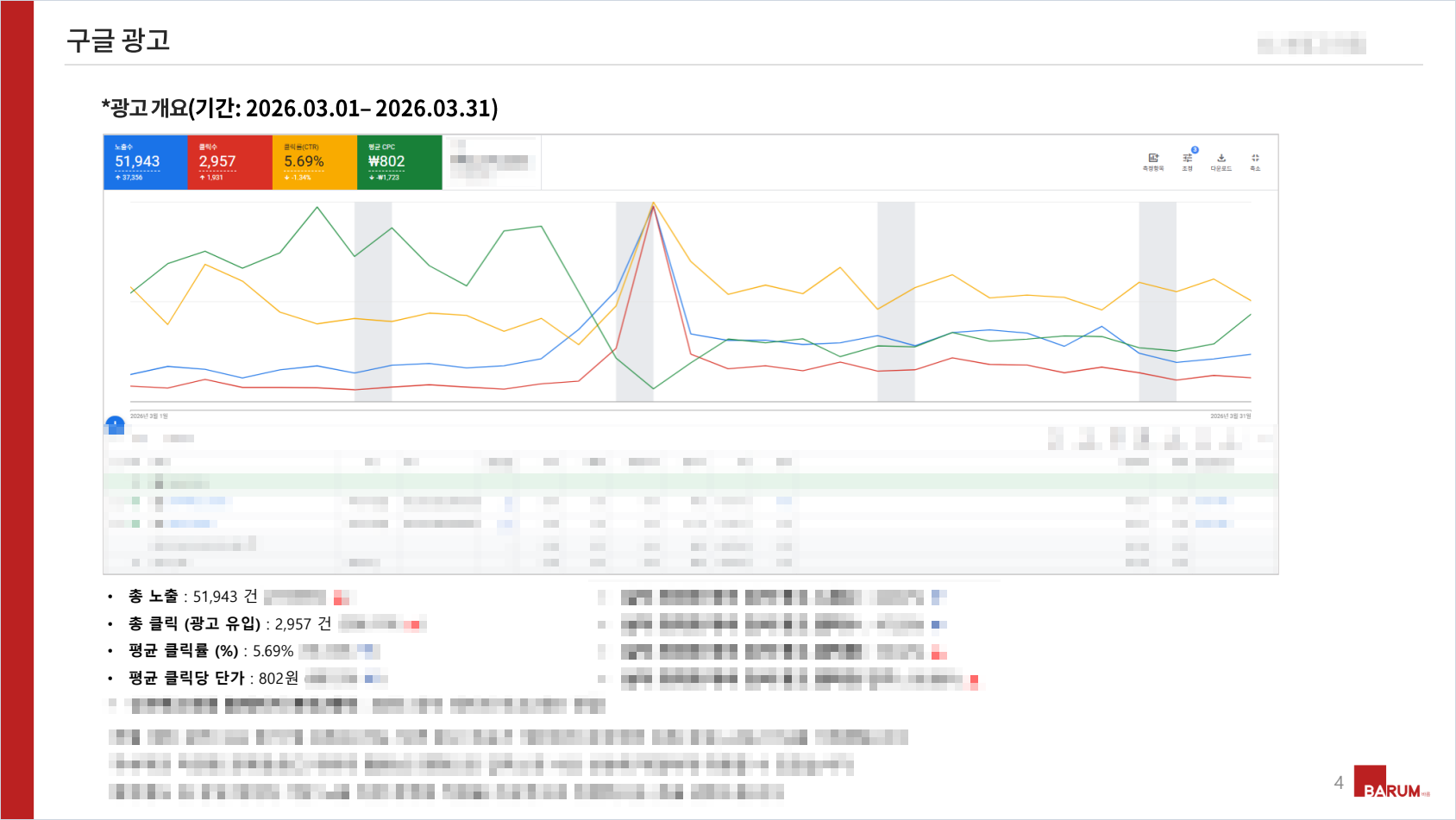
Task: Click the page number 4
Action: pyautogui.click(x=1339, y=783)
